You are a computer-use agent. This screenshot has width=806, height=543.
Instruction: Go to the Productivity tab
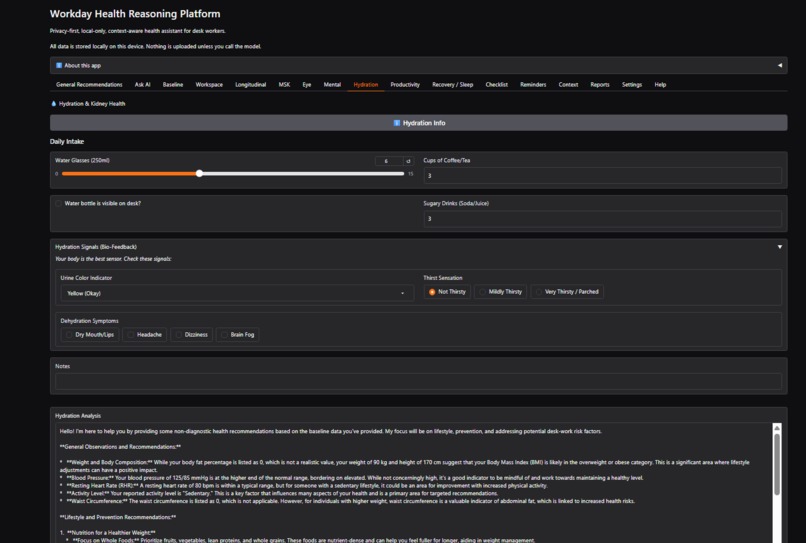[405, 84]
